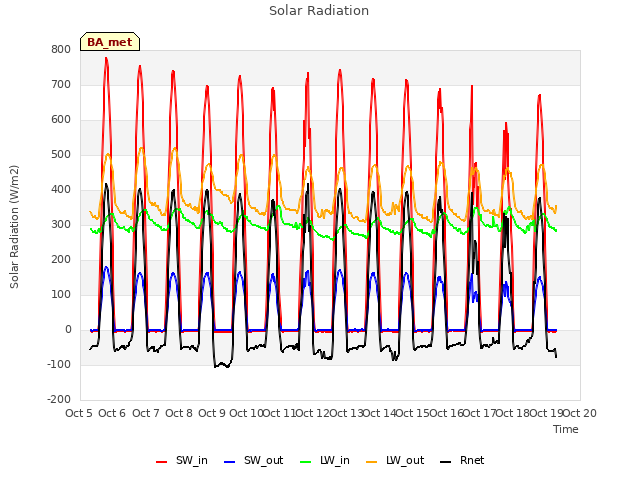Click the Oct 9 x-axis tick label

(x=212, y=413)
